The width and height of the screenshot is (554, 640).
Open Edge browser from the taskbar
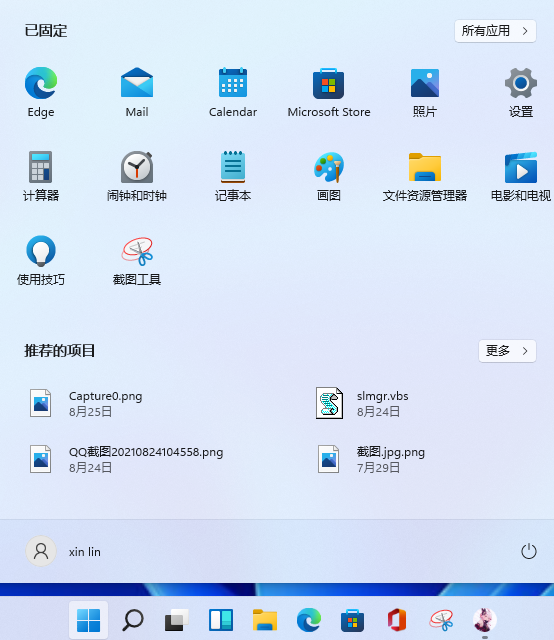click(309, 620)
